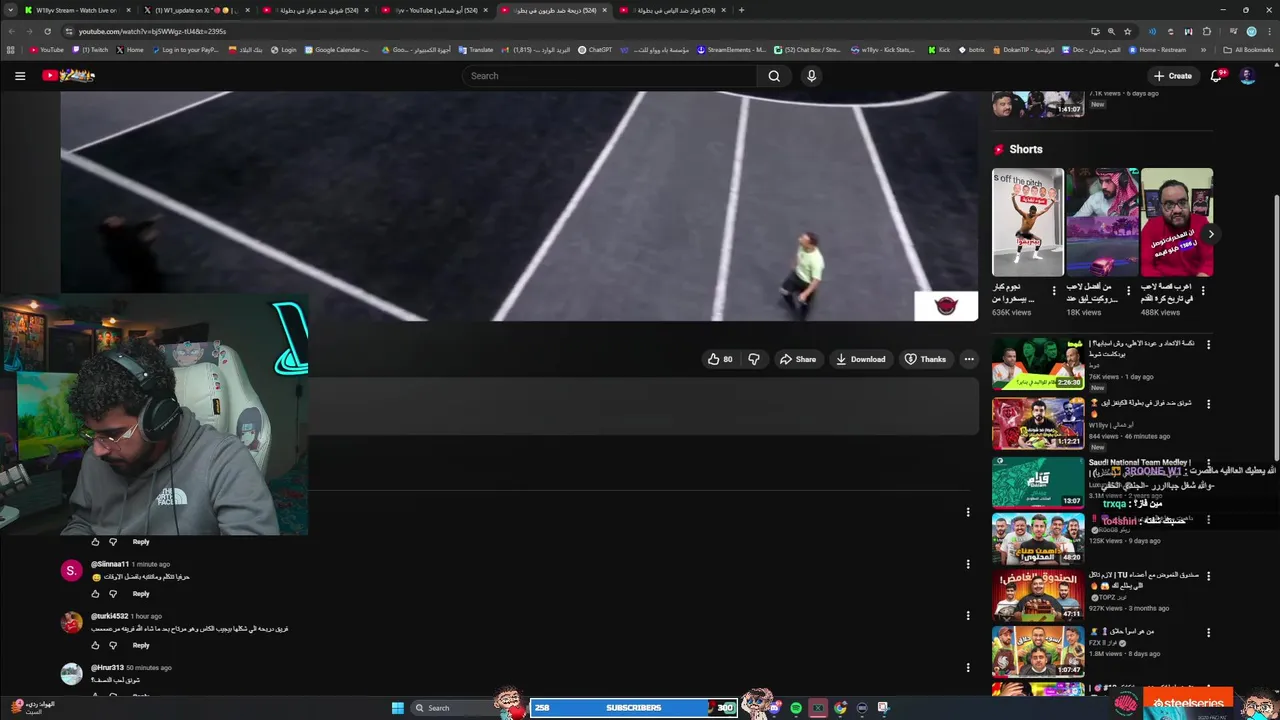This screenshot has height=720, width=1280.
Task: Open the Twitch bookmark
Action: (x=90, y=50)
